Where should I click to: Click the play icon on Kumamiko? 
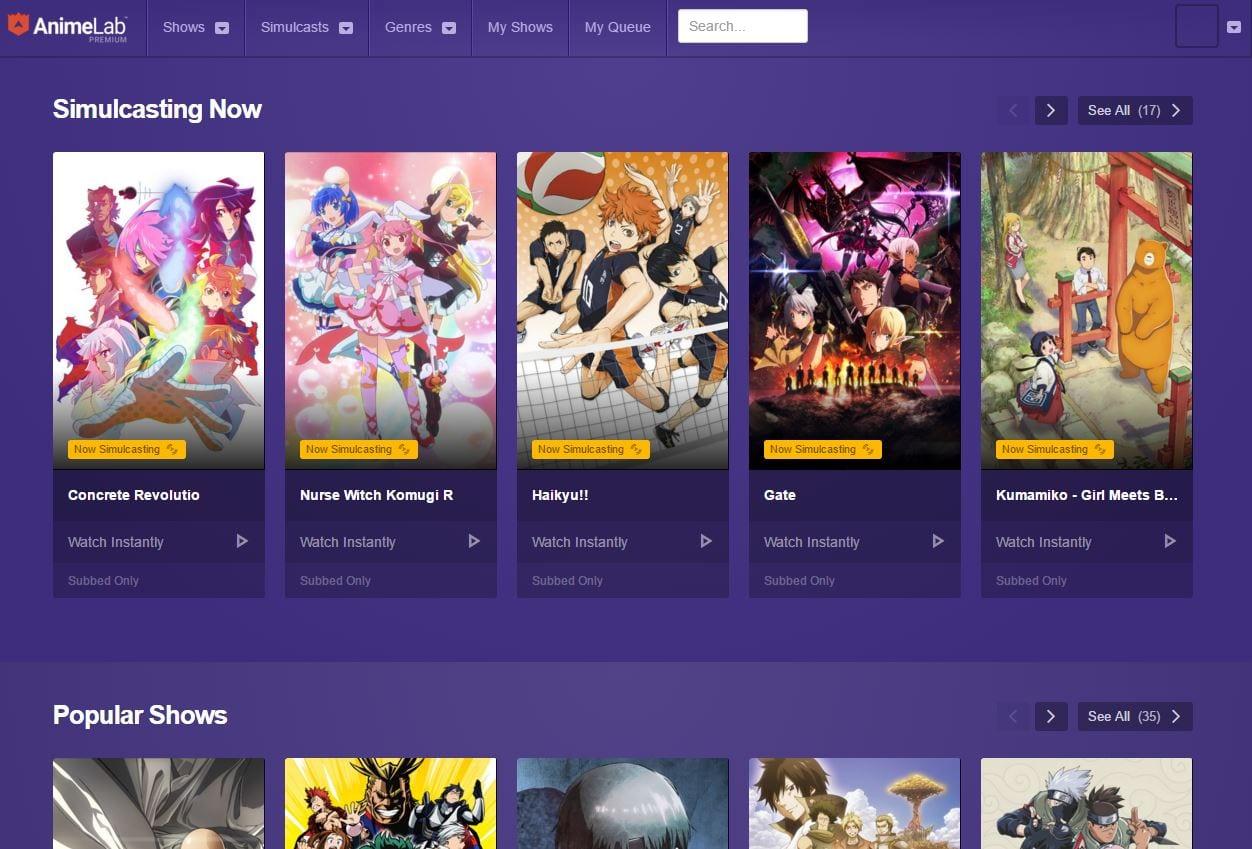pyautogui.click(x=1170, y=541)
